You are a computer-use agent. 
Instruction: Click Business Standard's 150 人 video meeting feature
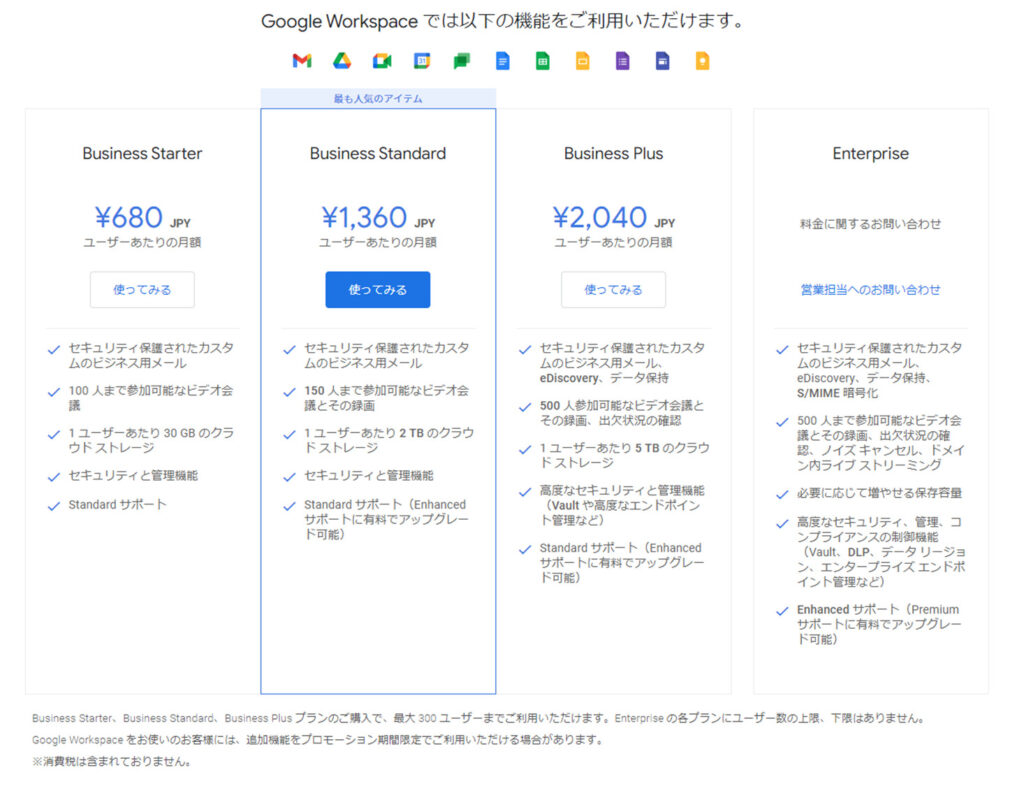pos(387,398)
